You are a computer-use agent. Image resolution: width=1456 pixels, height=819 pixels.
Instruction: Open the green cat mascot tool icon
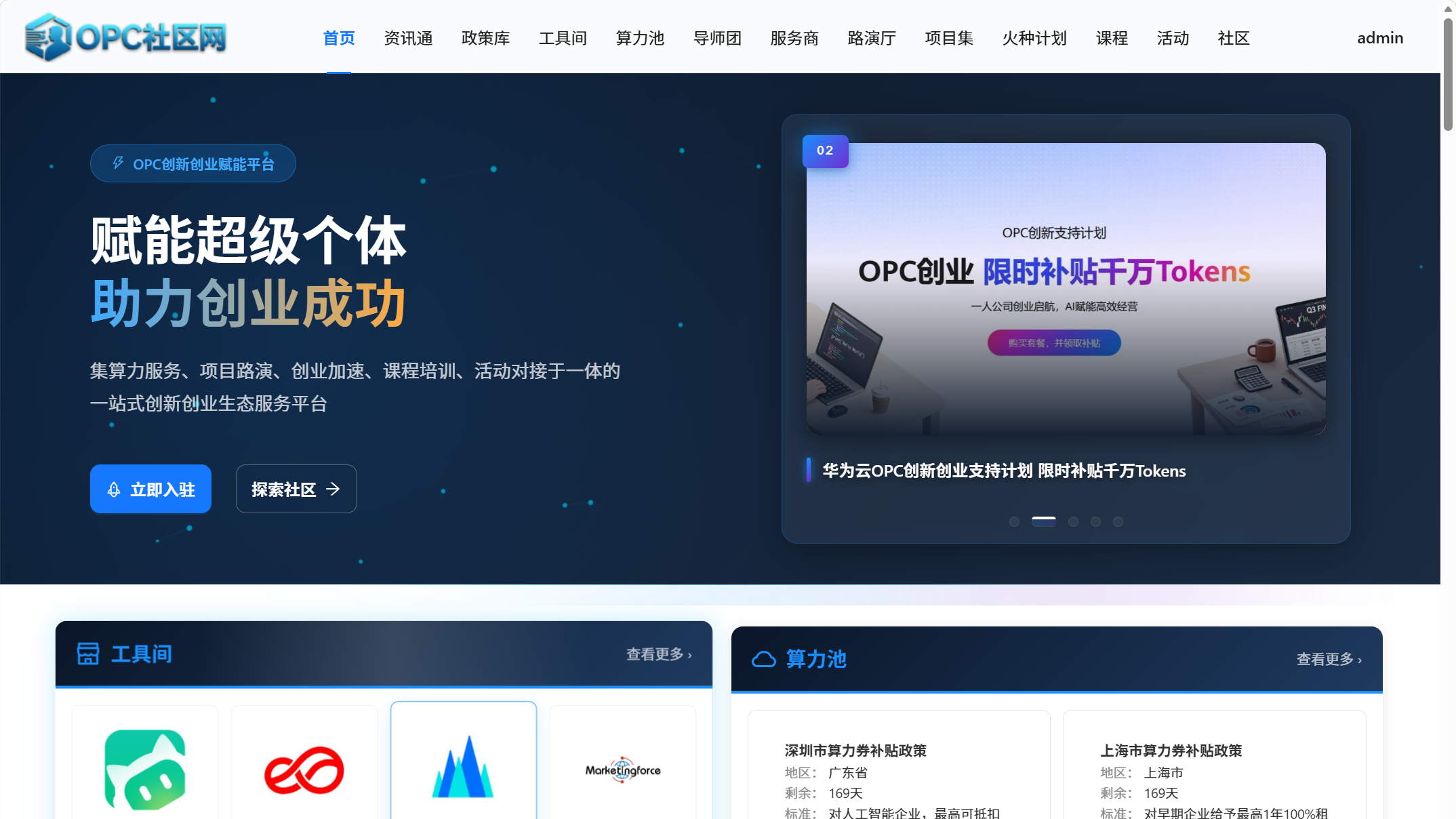[x=145, y=770]
